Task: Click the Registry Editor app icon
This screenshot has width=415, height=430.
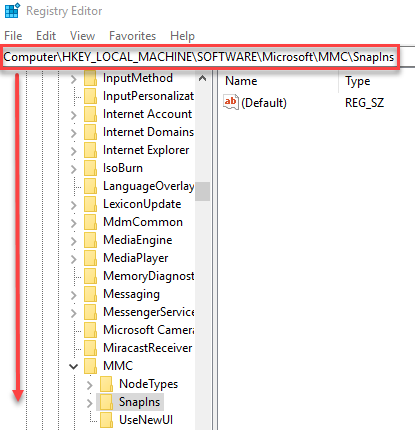Action: point(13,11)
